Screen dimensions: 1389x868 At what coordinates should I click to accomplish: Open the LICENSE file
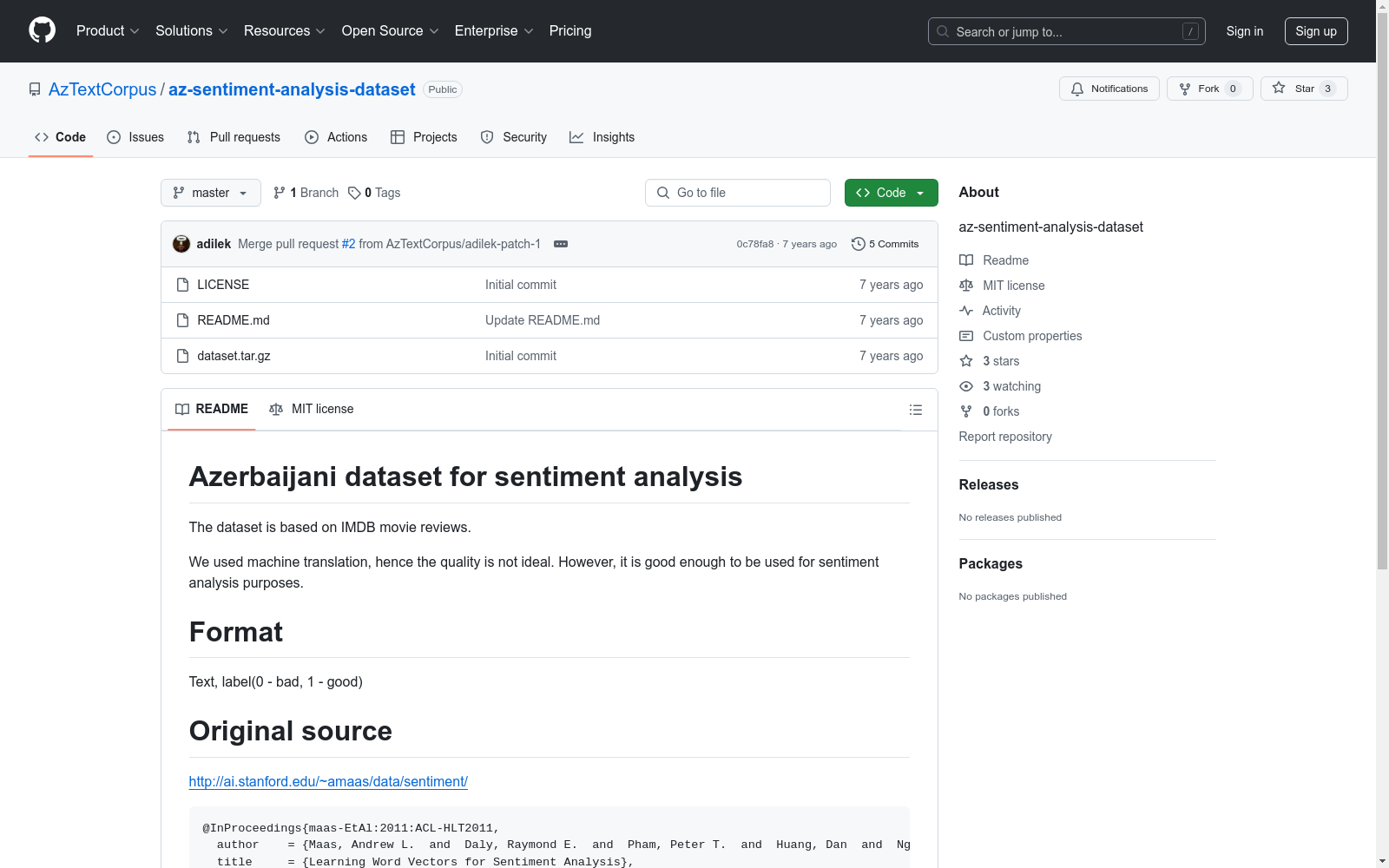[x=223, y=285]
